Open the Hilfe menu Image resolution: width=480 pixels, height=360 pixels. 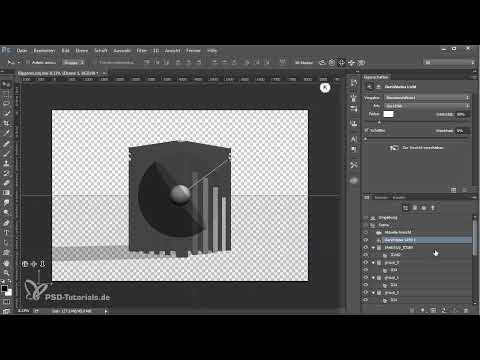pos(212,51)
